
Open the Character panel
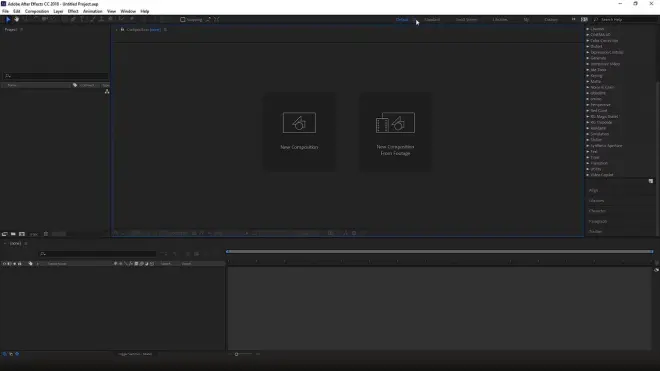click(597, 211)
